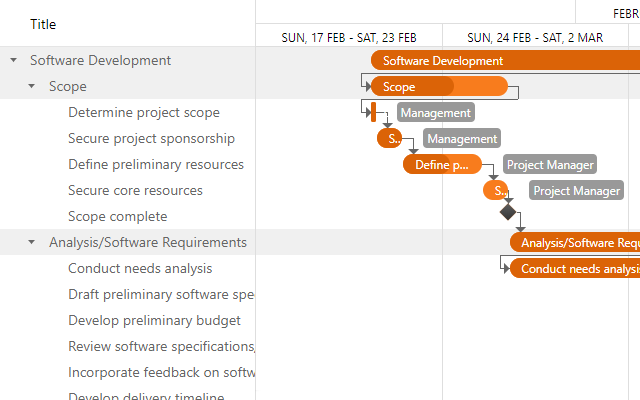This screenshot has width=640, height=400.
Task: Click the Scope complete milestone diamond
Action: [x=508, y=212]
